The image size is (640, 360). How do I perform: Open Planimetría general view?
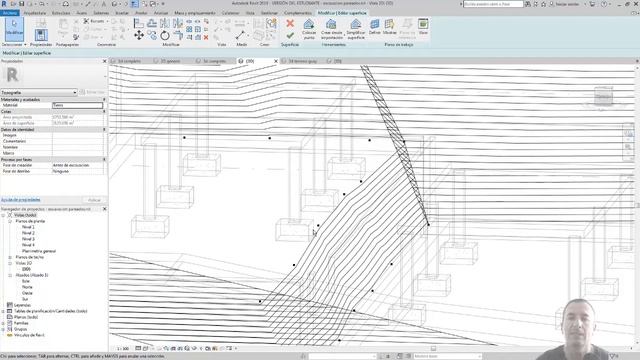[39, 251]
